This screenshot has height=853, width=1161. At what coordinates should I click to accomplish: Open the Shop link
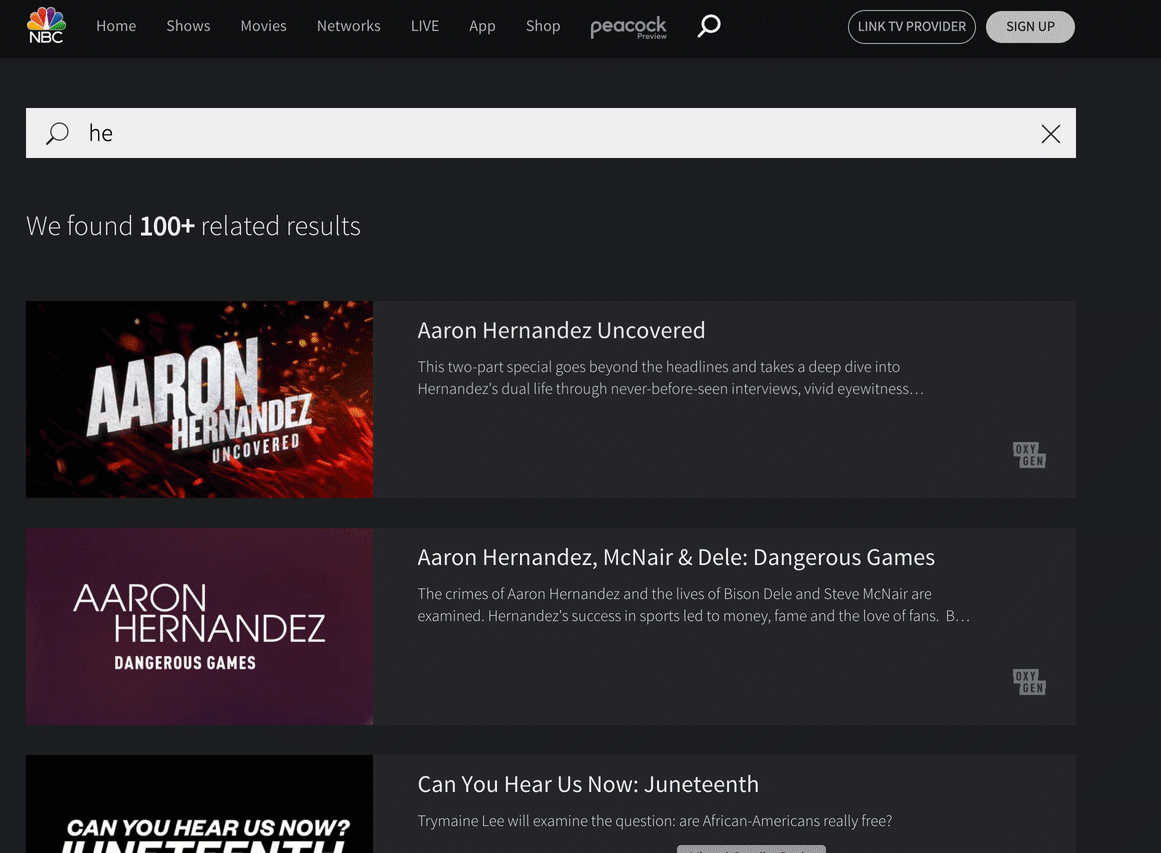(x=543, y=26)
